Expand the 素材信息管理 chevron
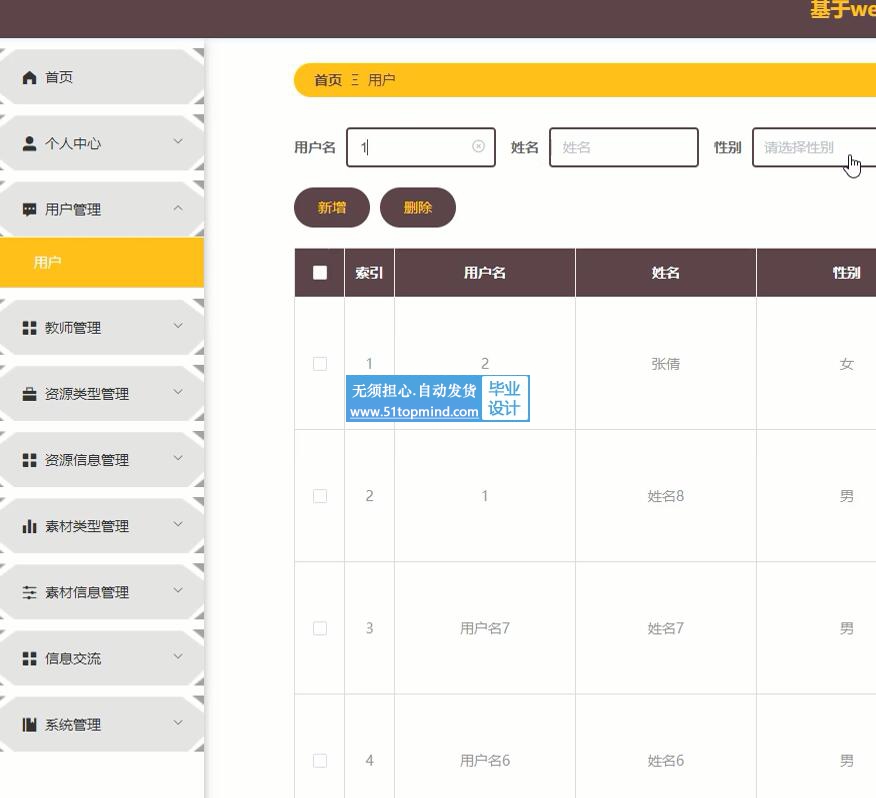Screen dimensions: 876x798 (178, 590)
